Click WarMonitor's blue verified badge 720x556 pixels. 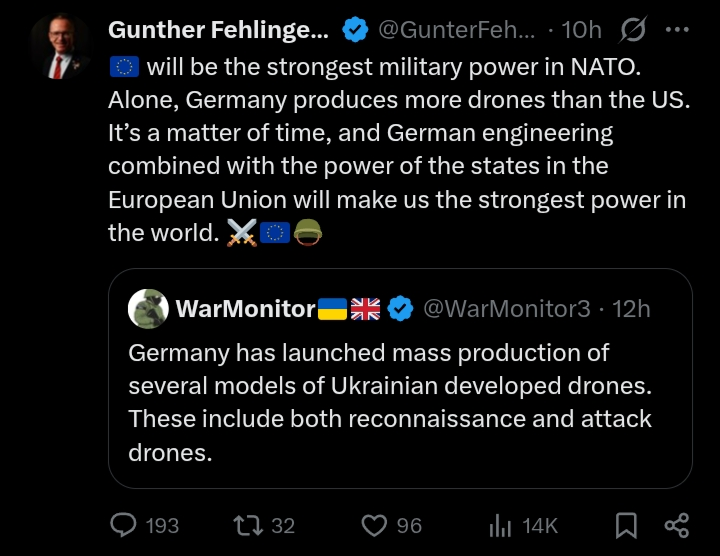(x=400, y=309)
